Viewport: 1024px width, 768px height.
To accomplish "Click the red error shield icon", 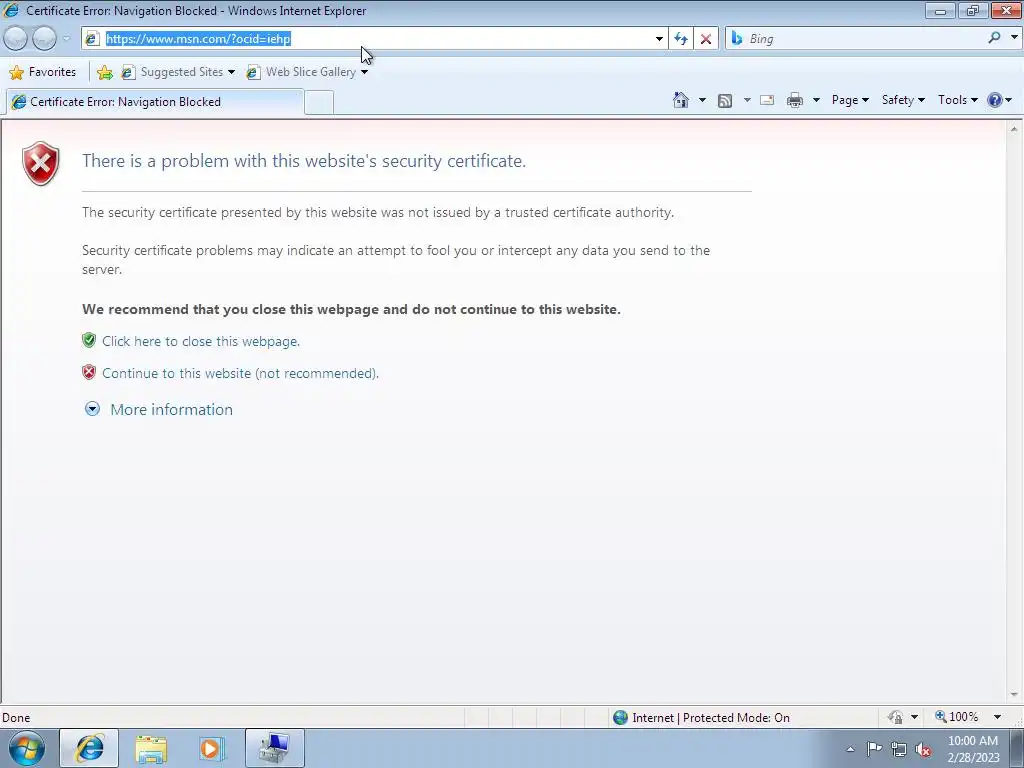I will click(x=40, y=163).
